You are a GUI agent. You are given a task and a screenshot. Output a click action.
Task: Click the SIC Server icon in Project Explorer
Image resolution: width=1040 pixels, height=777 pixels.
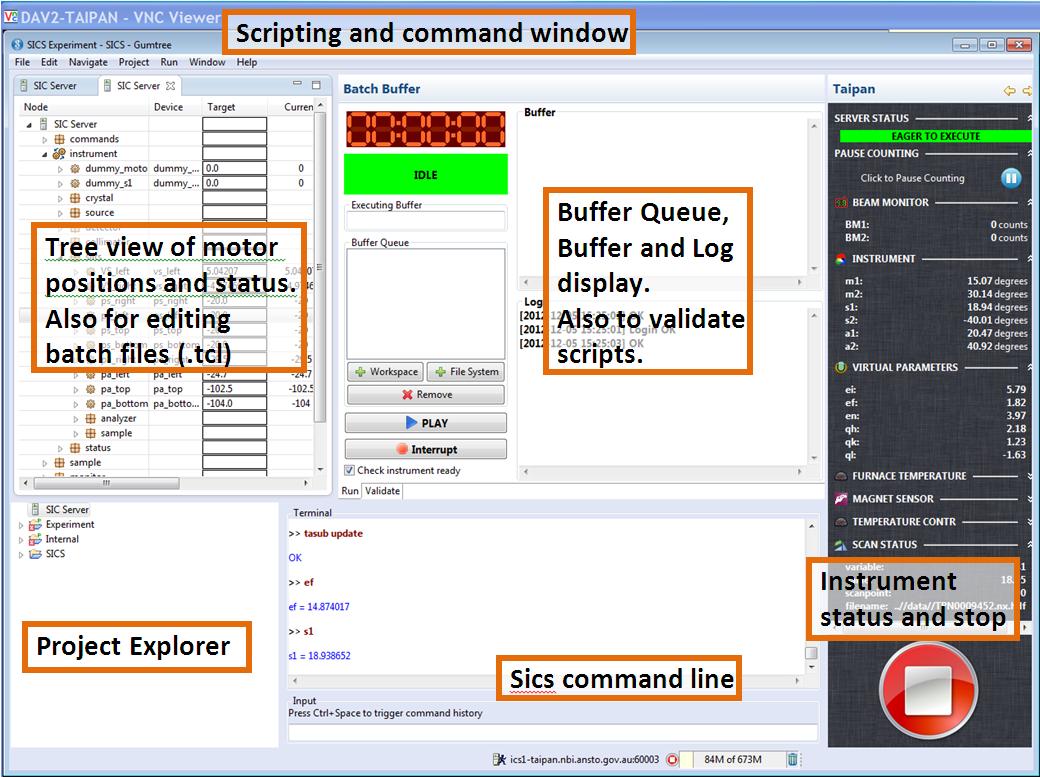point(36,510)
